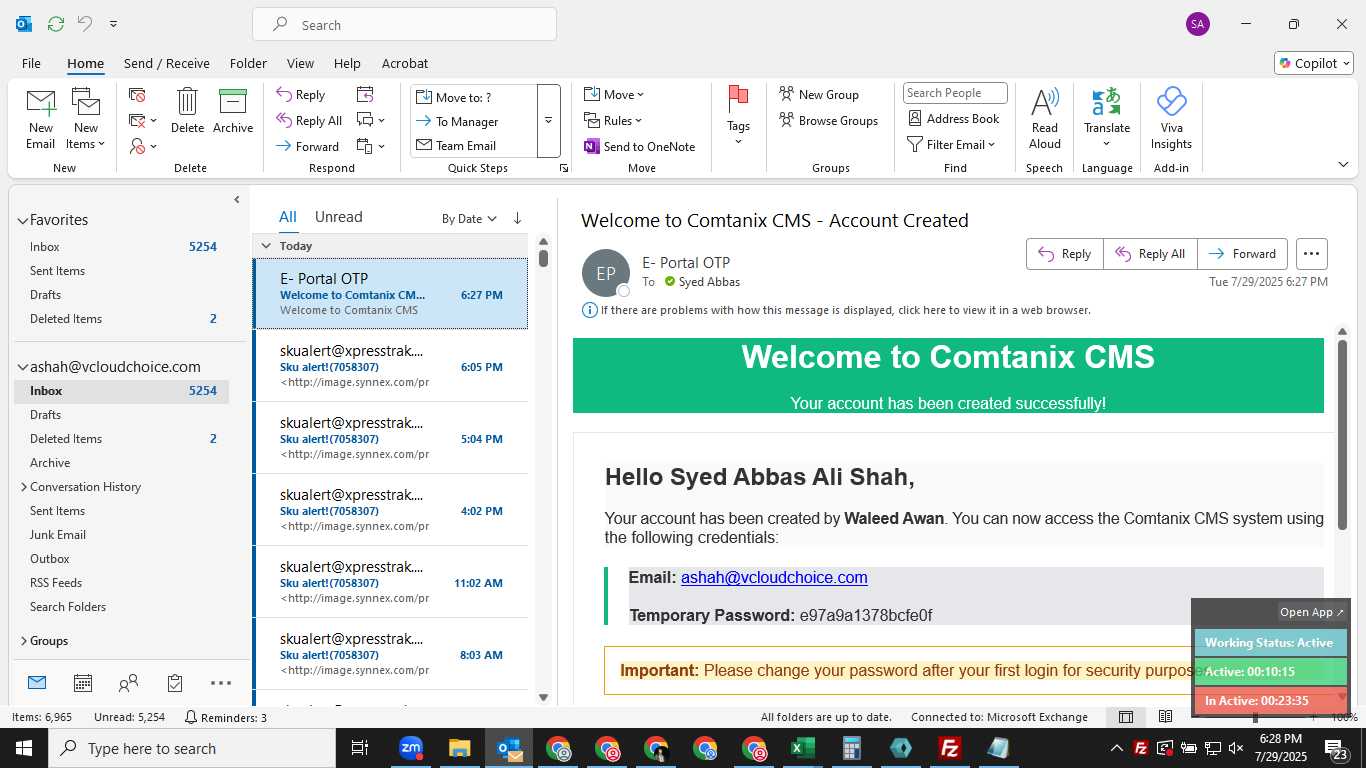This screenshot has height=768, width=1366.
Task: Expand the Quick Steps gallery
Action: (548, 121)
